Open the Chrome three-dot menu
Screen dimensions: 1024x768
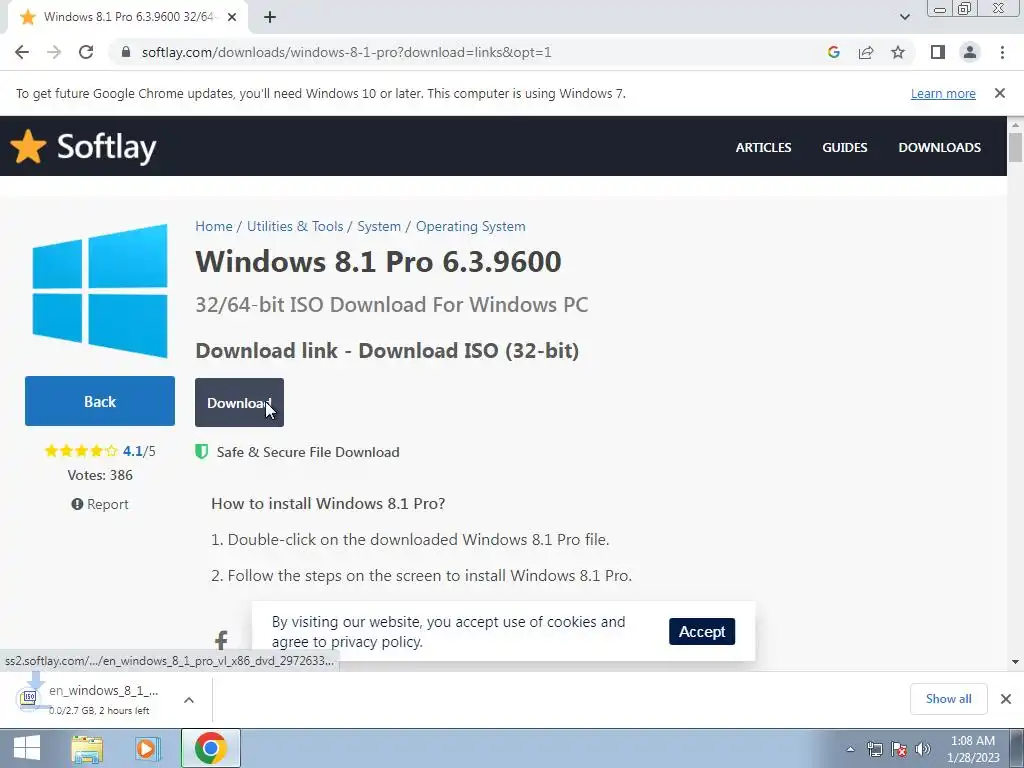pyautogui.click(x=1002, y=52)
